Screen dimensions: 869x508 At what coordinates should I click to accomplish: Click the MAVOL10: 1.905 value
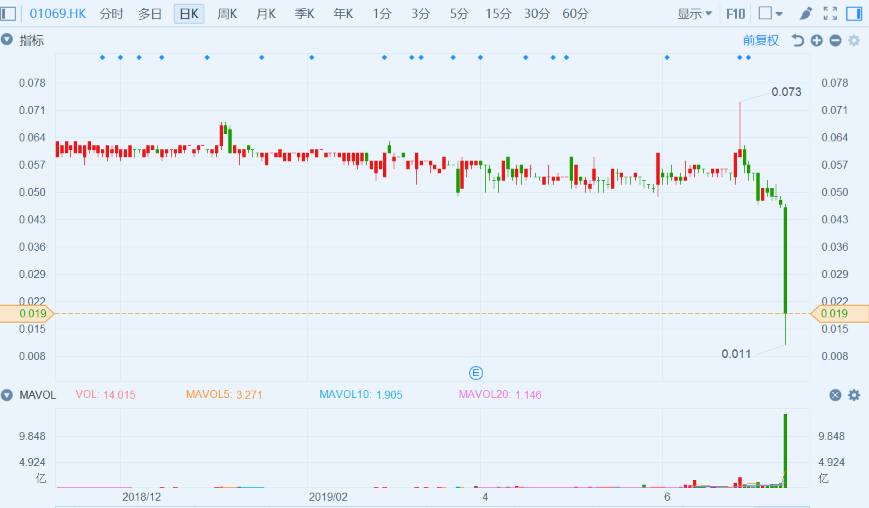pos(361,395)
